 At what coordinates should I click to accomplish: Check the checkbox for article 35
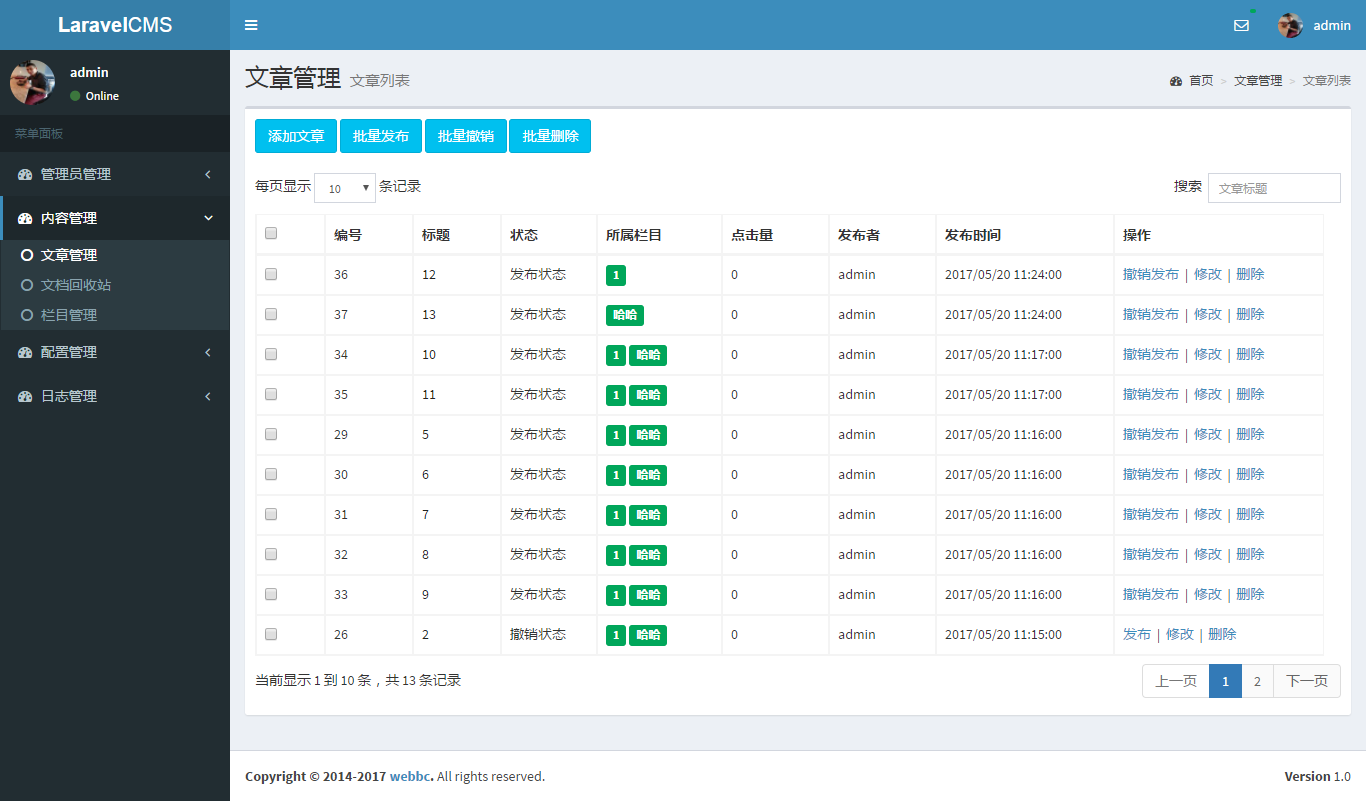(271, 394)
